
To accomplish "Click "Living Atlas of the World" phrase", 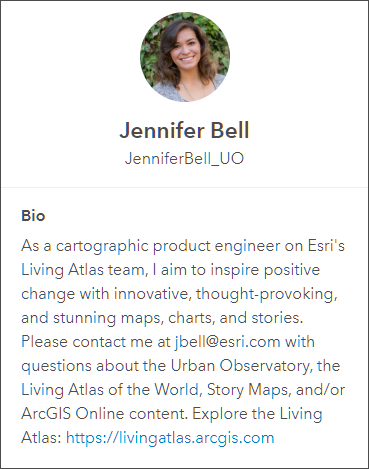I will 111,390.
